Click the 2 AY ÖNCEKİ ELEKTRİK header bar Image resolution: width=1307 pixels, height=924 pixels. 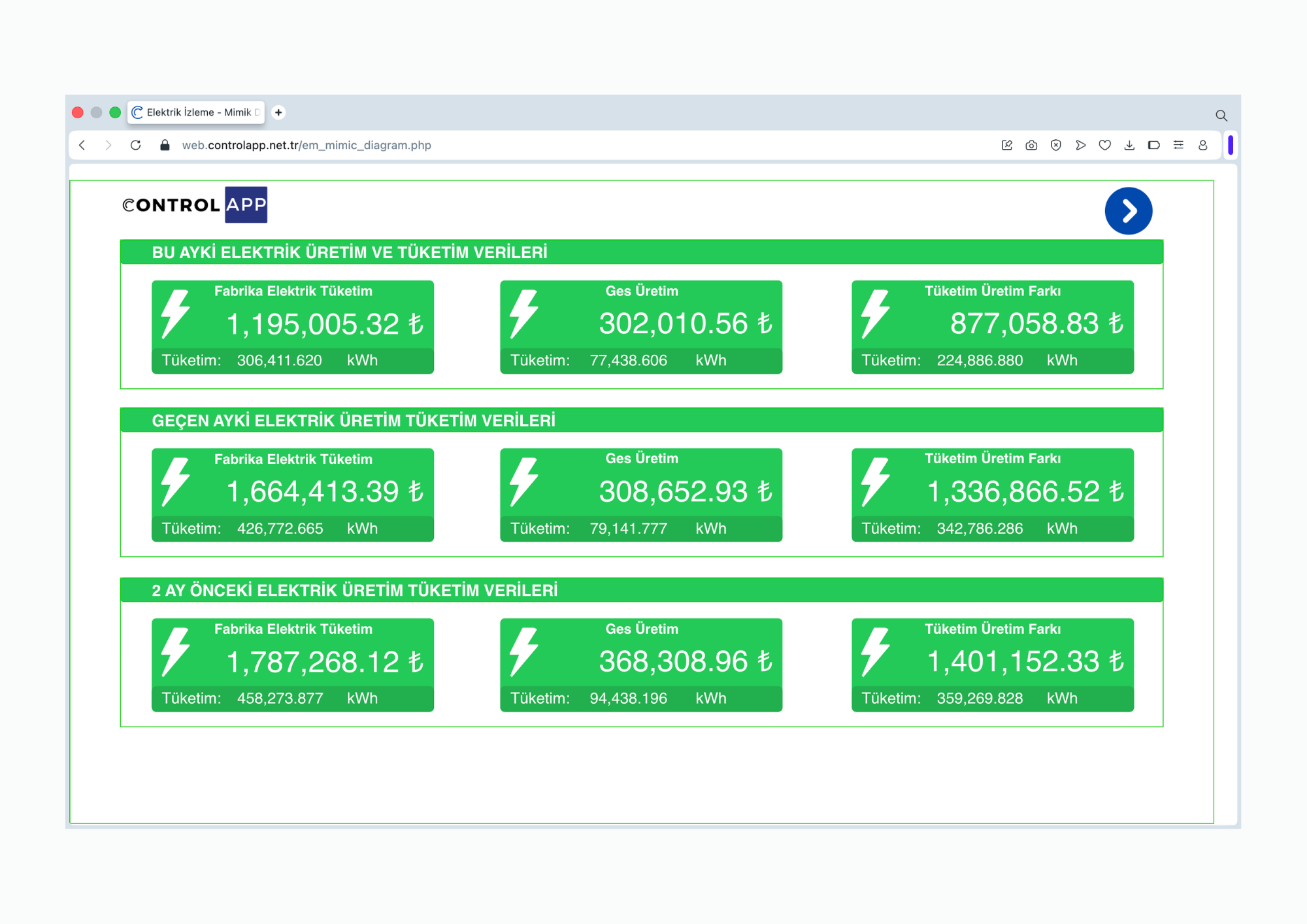point(642,590)
